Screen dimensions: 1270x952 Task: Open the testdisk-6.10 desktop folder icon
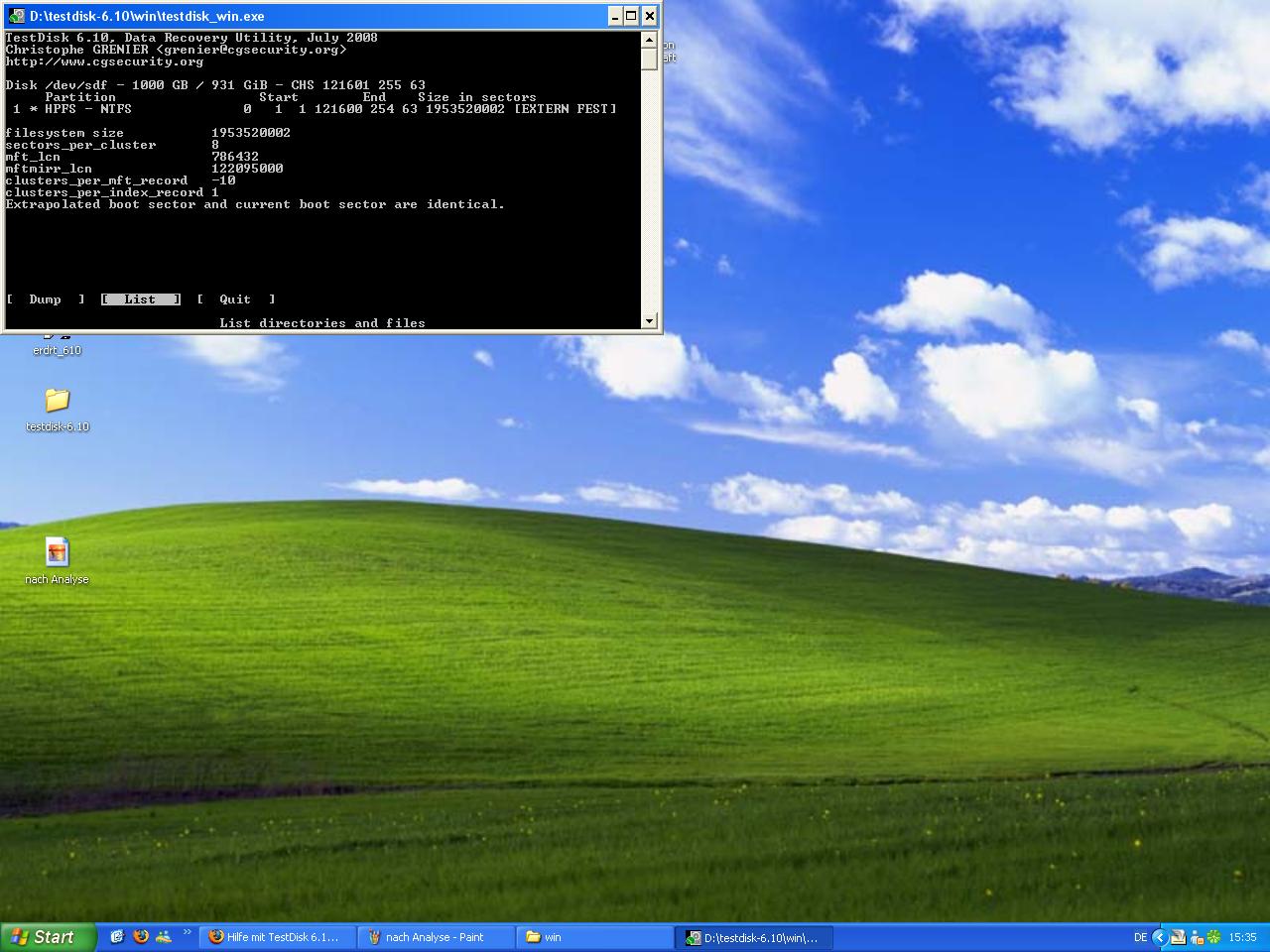pyautogui.click(x=57, y=401)
